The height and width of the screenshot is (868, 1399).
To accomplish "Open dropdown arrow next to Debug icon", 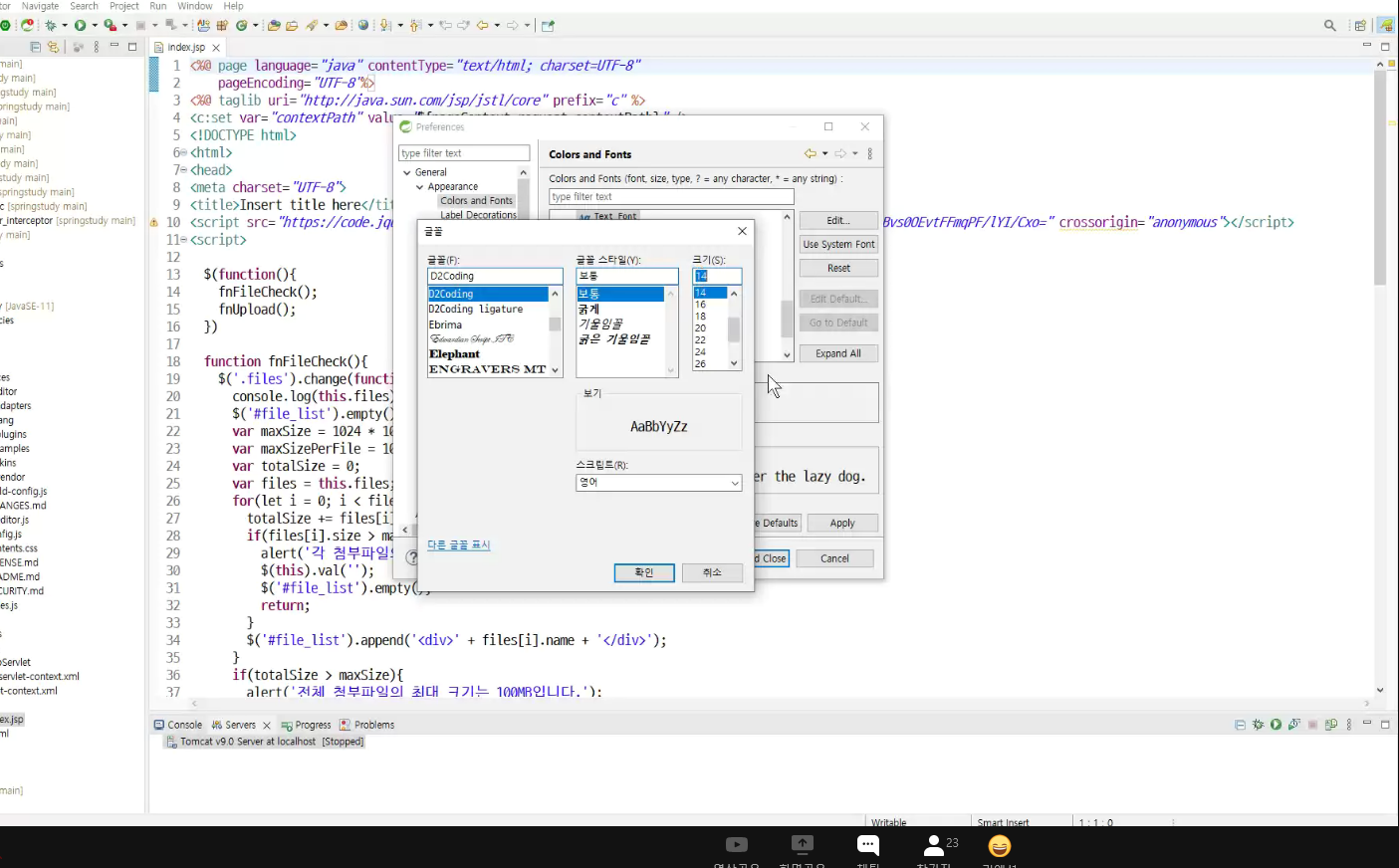I will 65,25.
